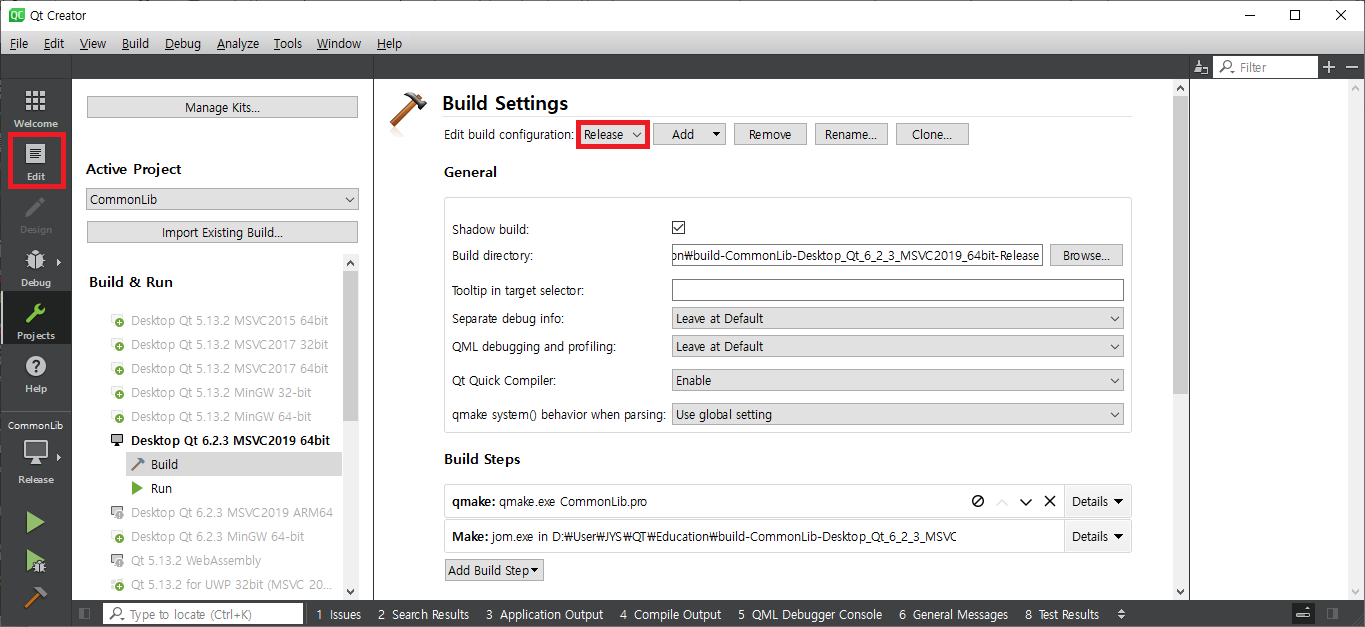Open Qt Quick Compiler dropdown
1365x627 pixels.
898,380
